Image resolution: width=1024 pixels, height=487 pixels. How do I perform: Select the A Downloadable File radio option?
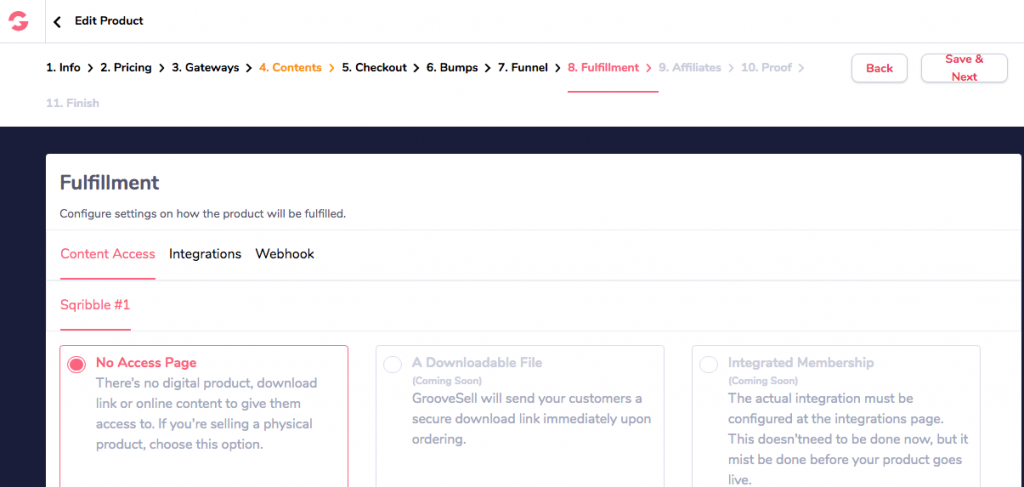coord(392,365)
